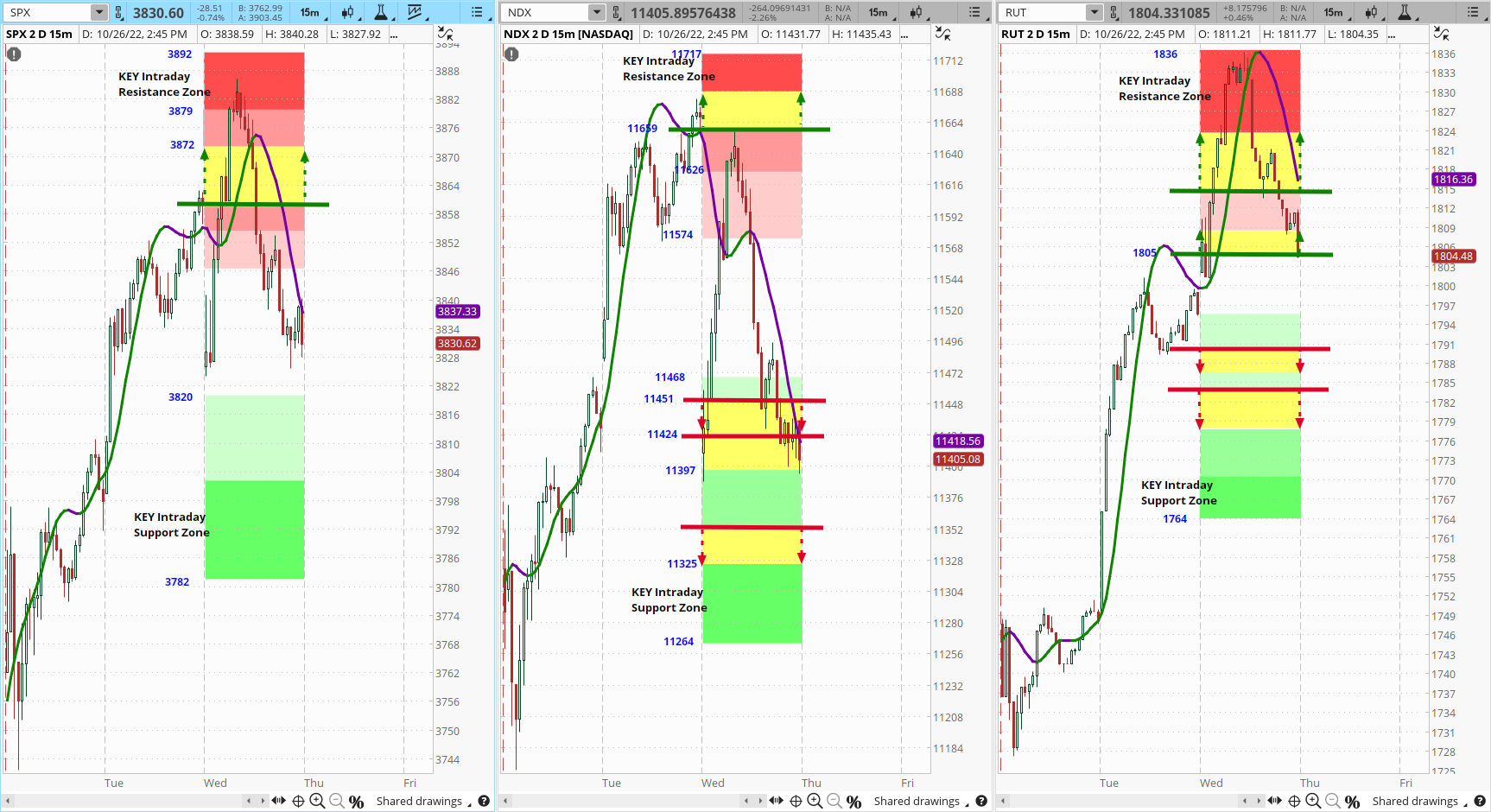Click the RUT price bubble 1816.36

point(1454,179)
